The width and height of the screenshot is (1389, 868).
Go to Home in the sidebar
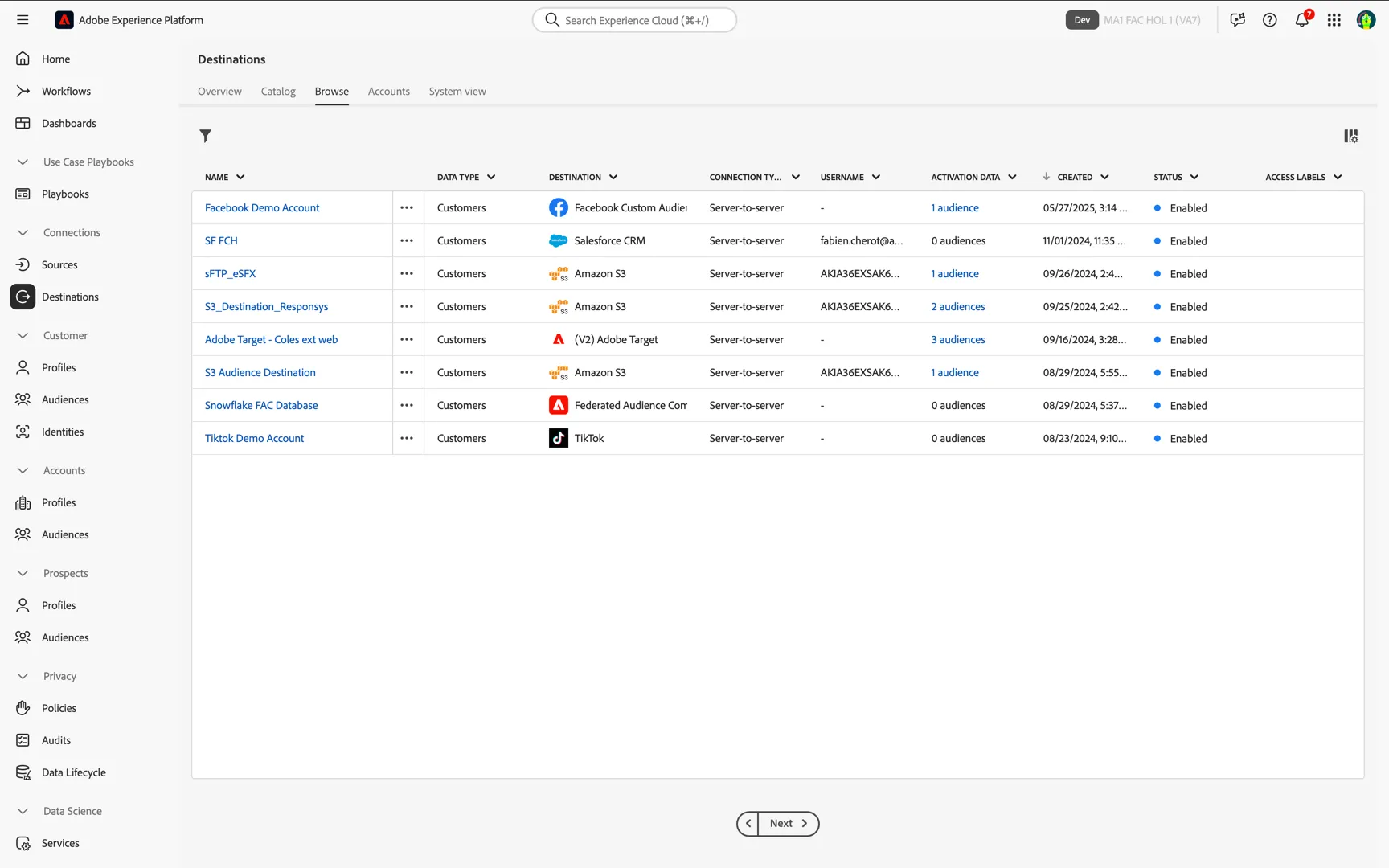[55, 59]
